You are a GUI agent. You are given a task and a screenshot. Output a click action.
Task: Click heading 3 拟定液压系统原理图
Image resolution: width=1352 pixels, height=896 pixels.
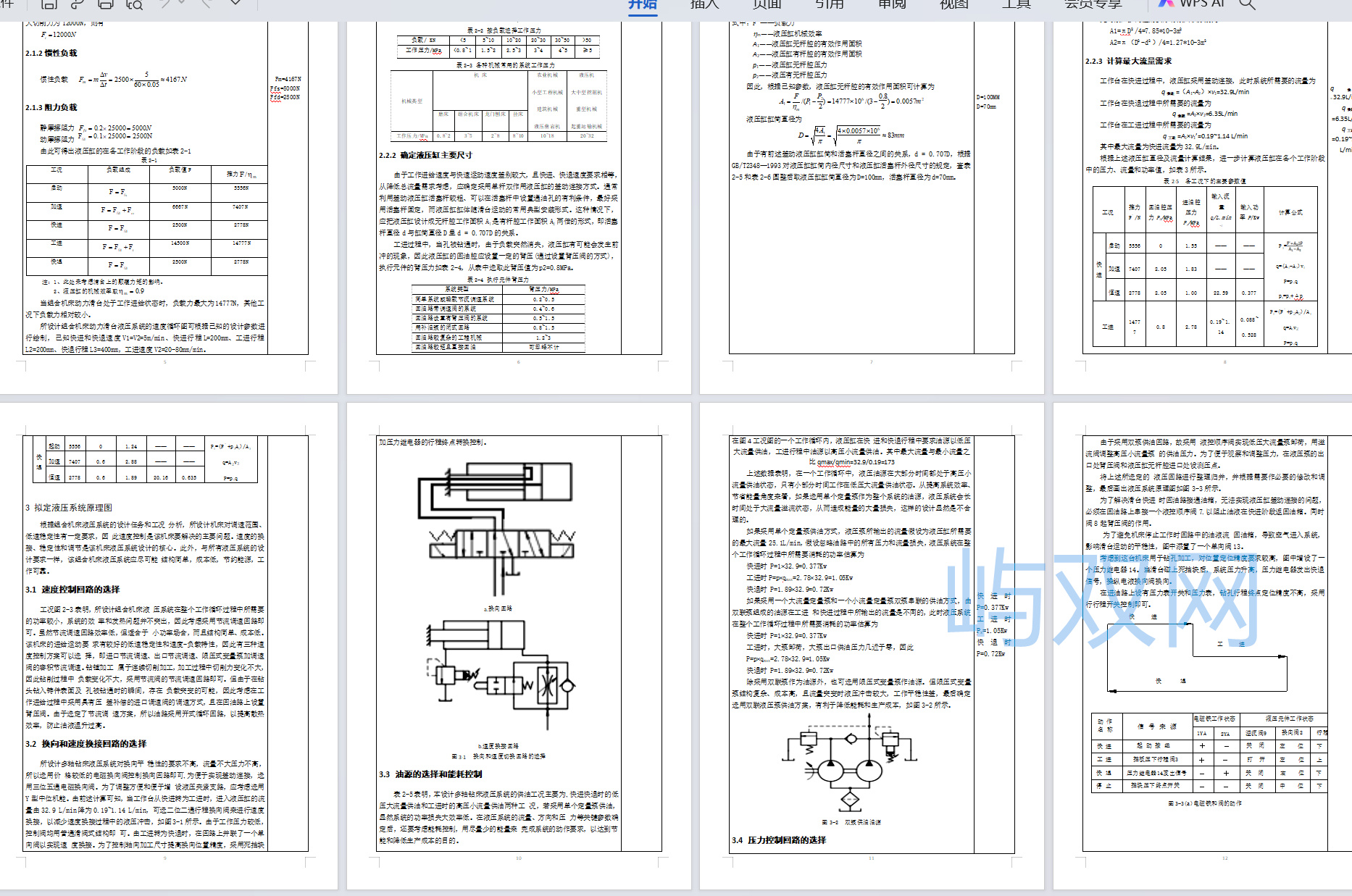tap(69, 508)
